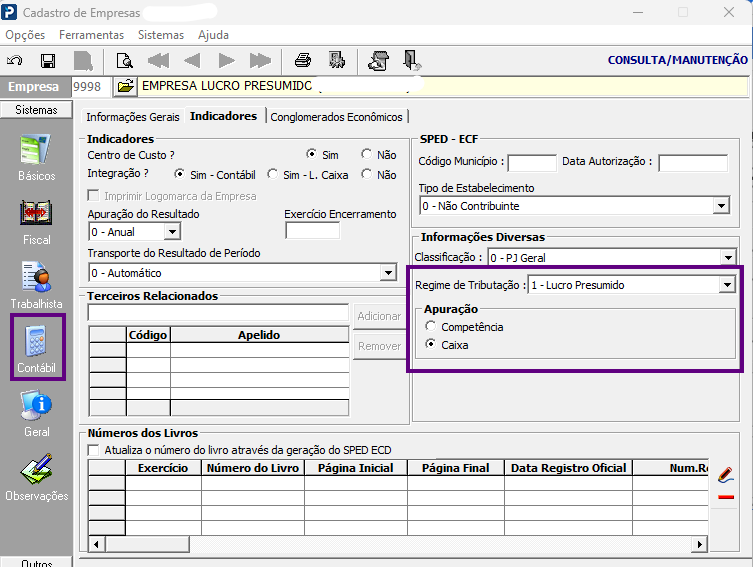
Task: Open the Observações sidebar module
Action: [36, 478]
